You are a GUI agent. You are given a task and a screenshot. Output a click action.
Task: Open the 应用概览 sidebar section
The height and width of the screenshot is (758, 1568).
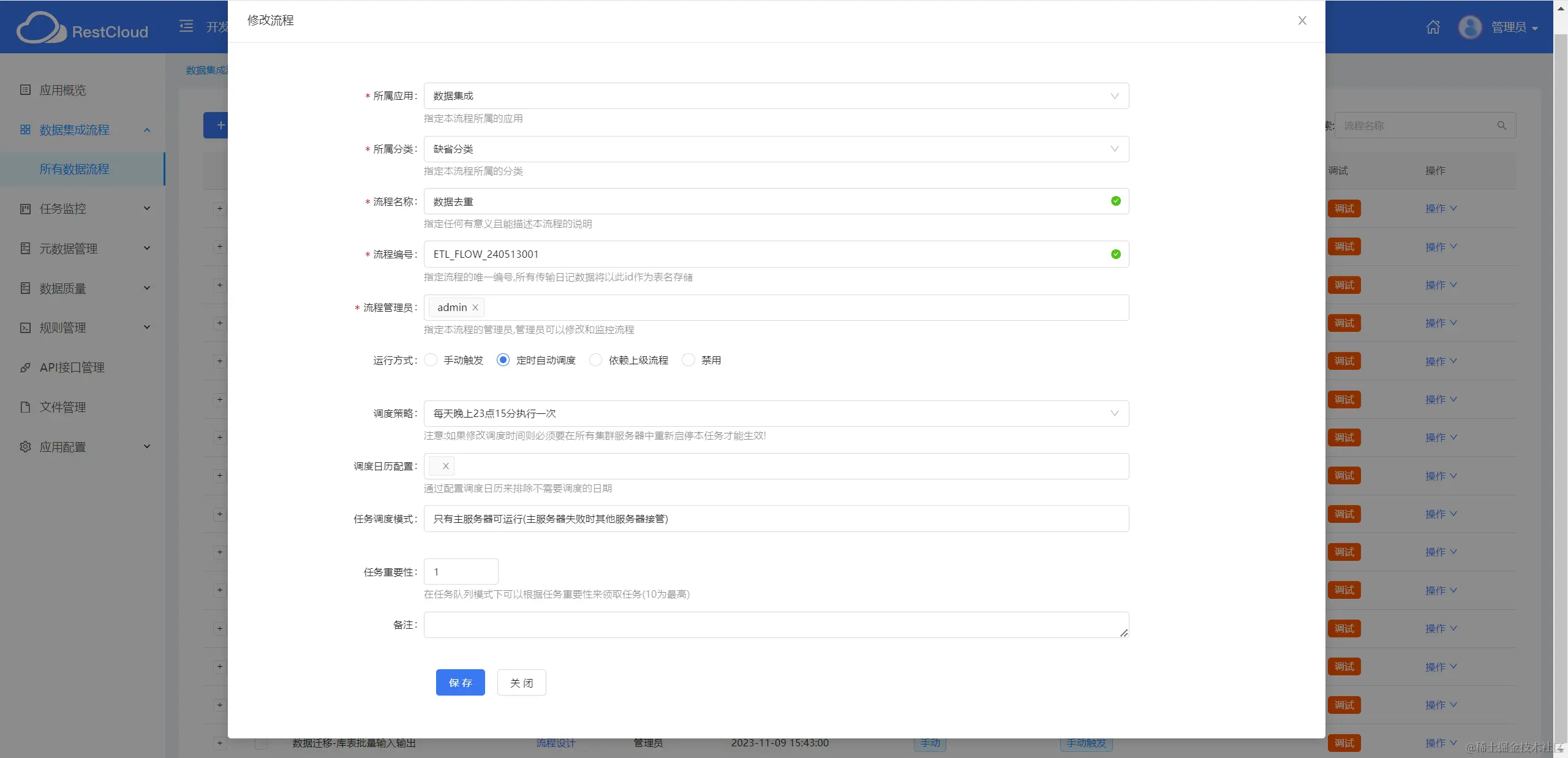[62, 90]
